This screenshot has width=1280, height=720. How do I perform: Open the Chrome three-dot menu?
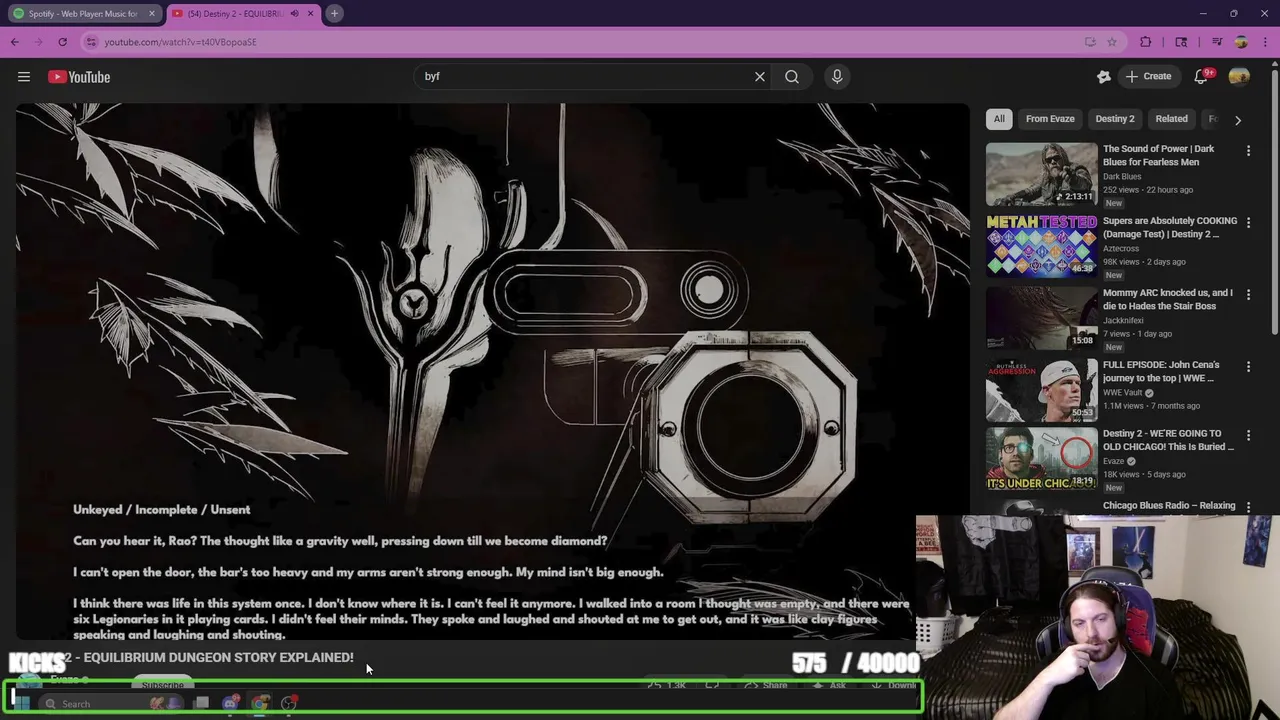click(x=1263, y=42)
